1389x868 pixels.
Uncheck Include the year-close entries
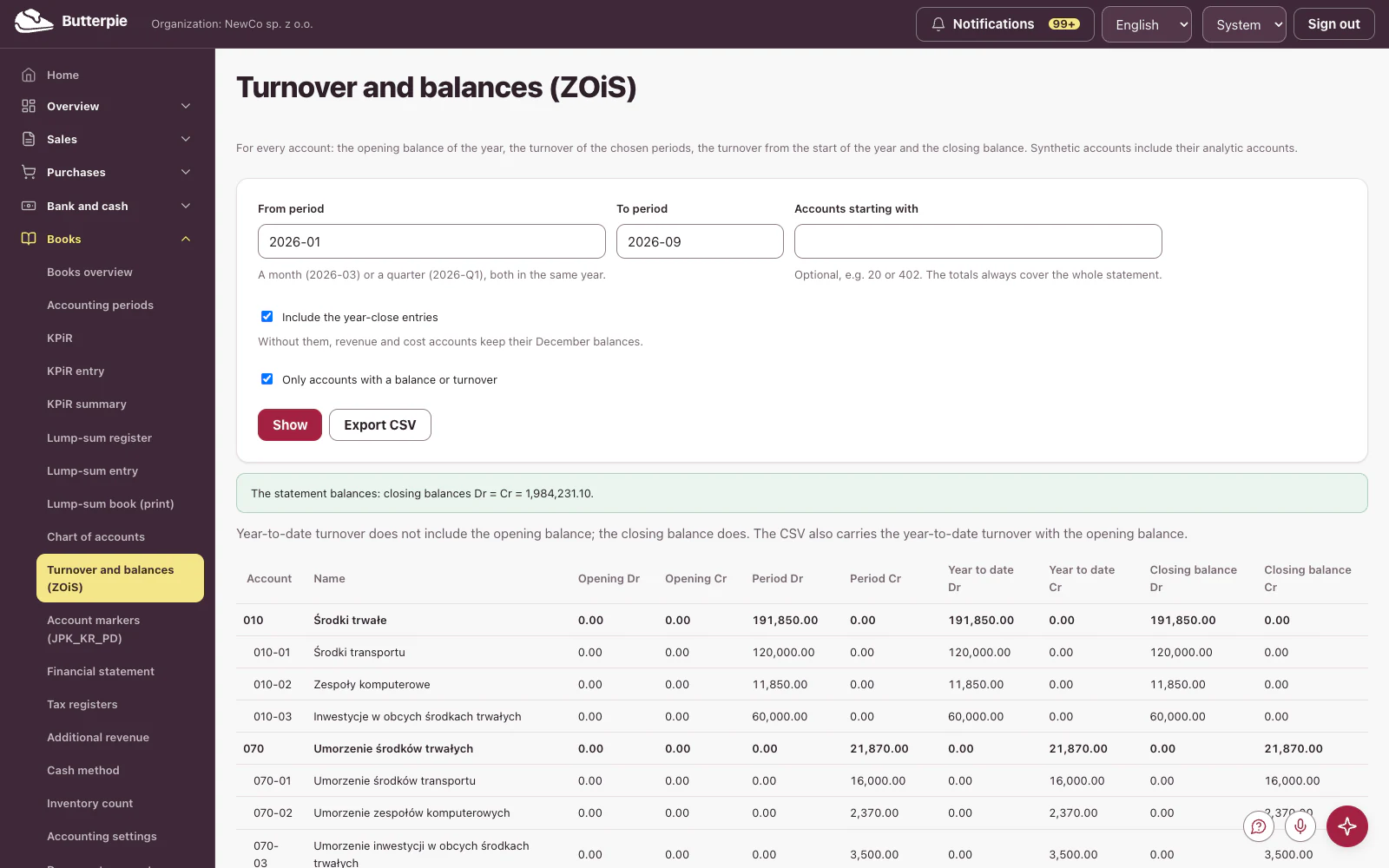point(267,317)
